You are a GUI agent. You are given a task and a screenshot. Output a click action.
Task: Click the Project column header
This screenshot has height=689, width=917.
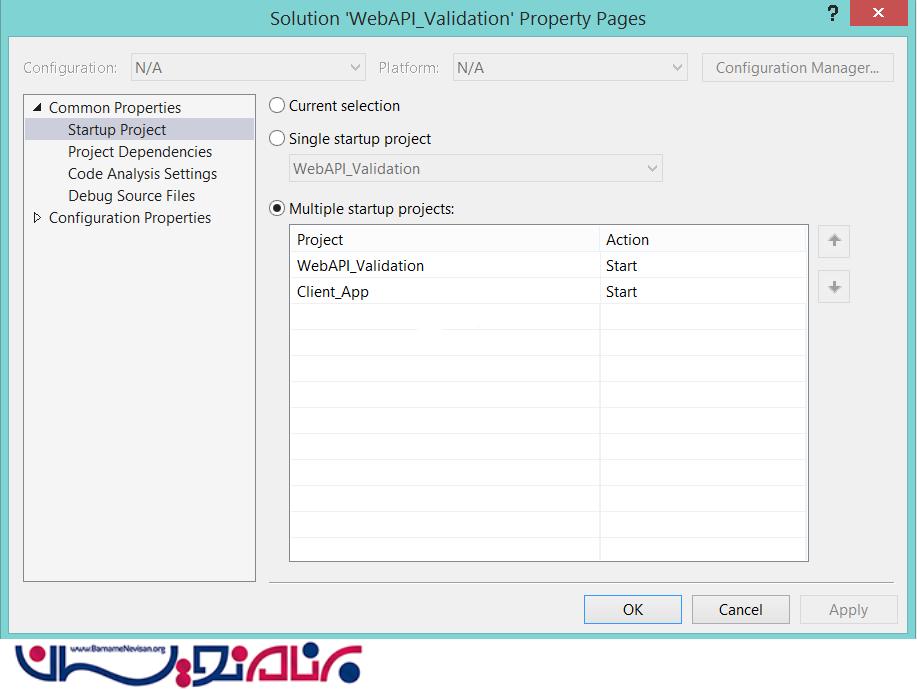click(x=445, y=239)
